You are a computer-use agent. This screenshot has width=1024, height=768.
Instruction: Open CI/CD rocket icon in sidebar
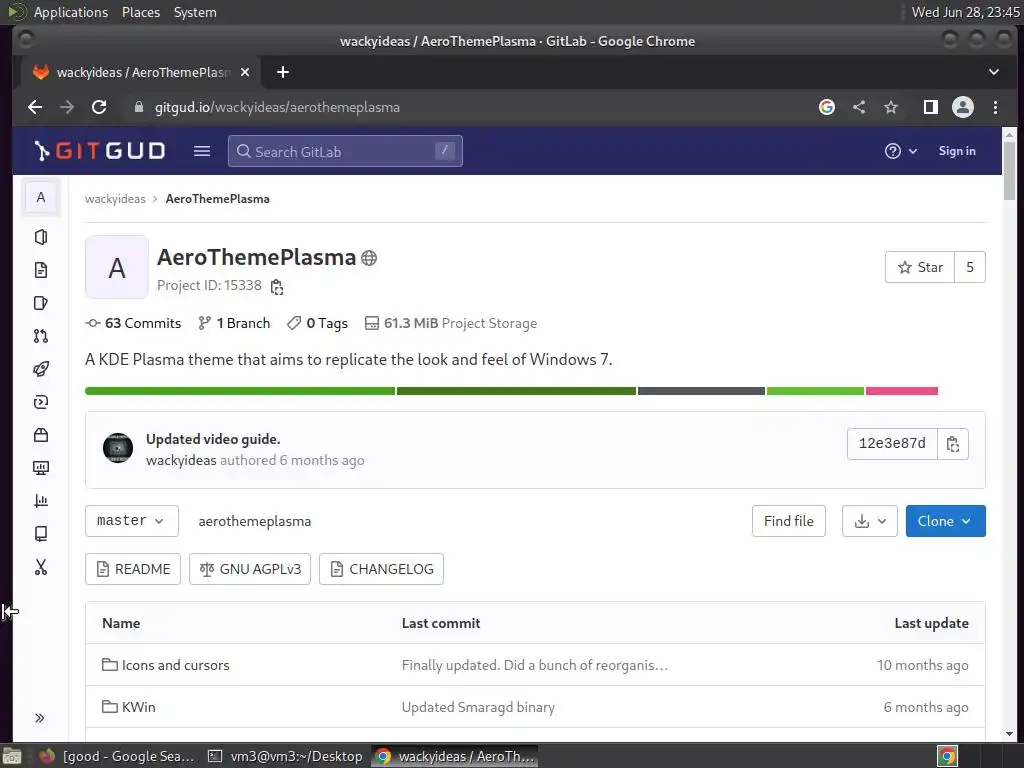click(41, 369)
